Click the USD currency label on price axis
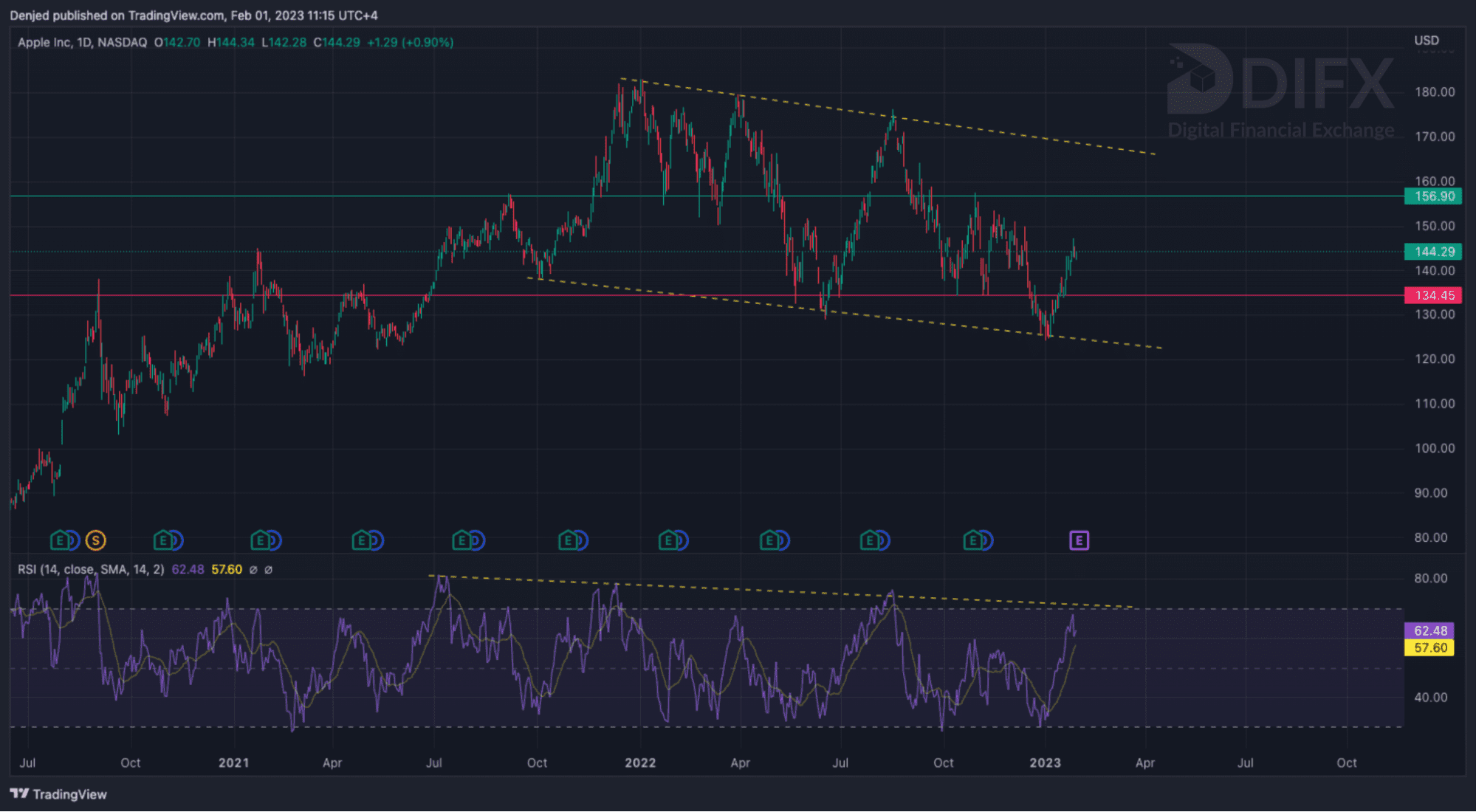 [x=1426, y=41]
